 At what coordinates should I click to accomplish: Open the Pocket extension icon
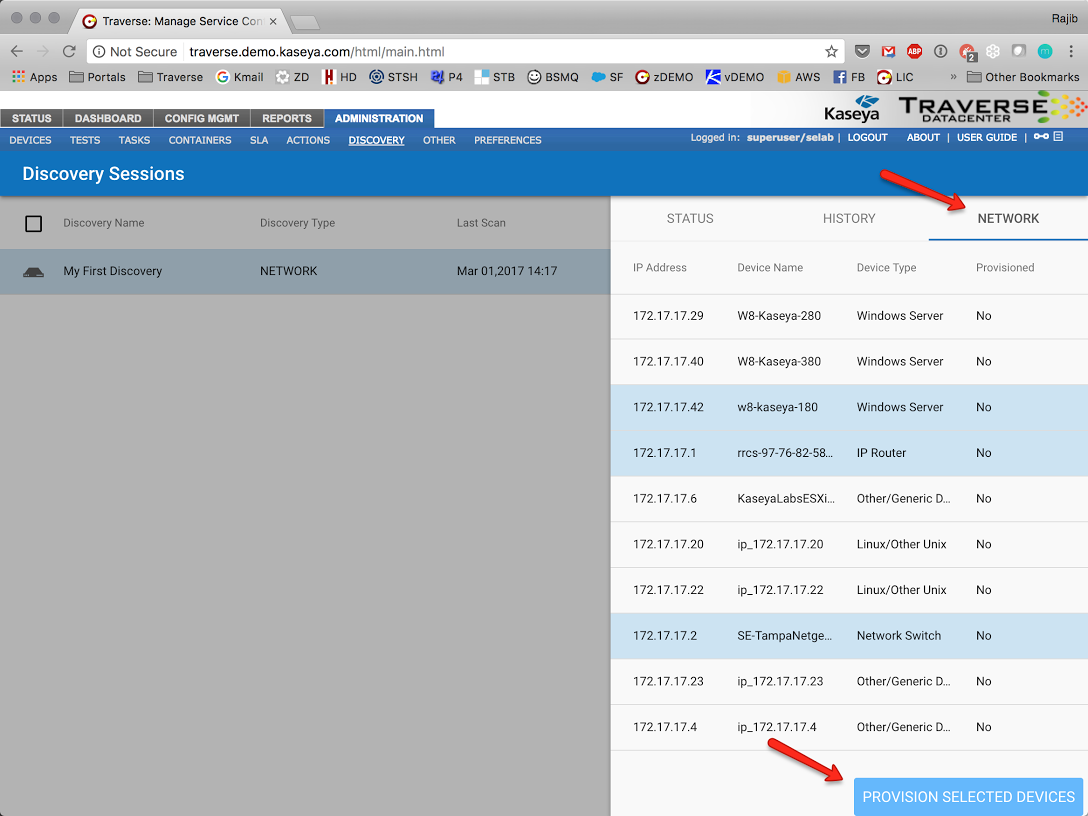click(862, 51)
